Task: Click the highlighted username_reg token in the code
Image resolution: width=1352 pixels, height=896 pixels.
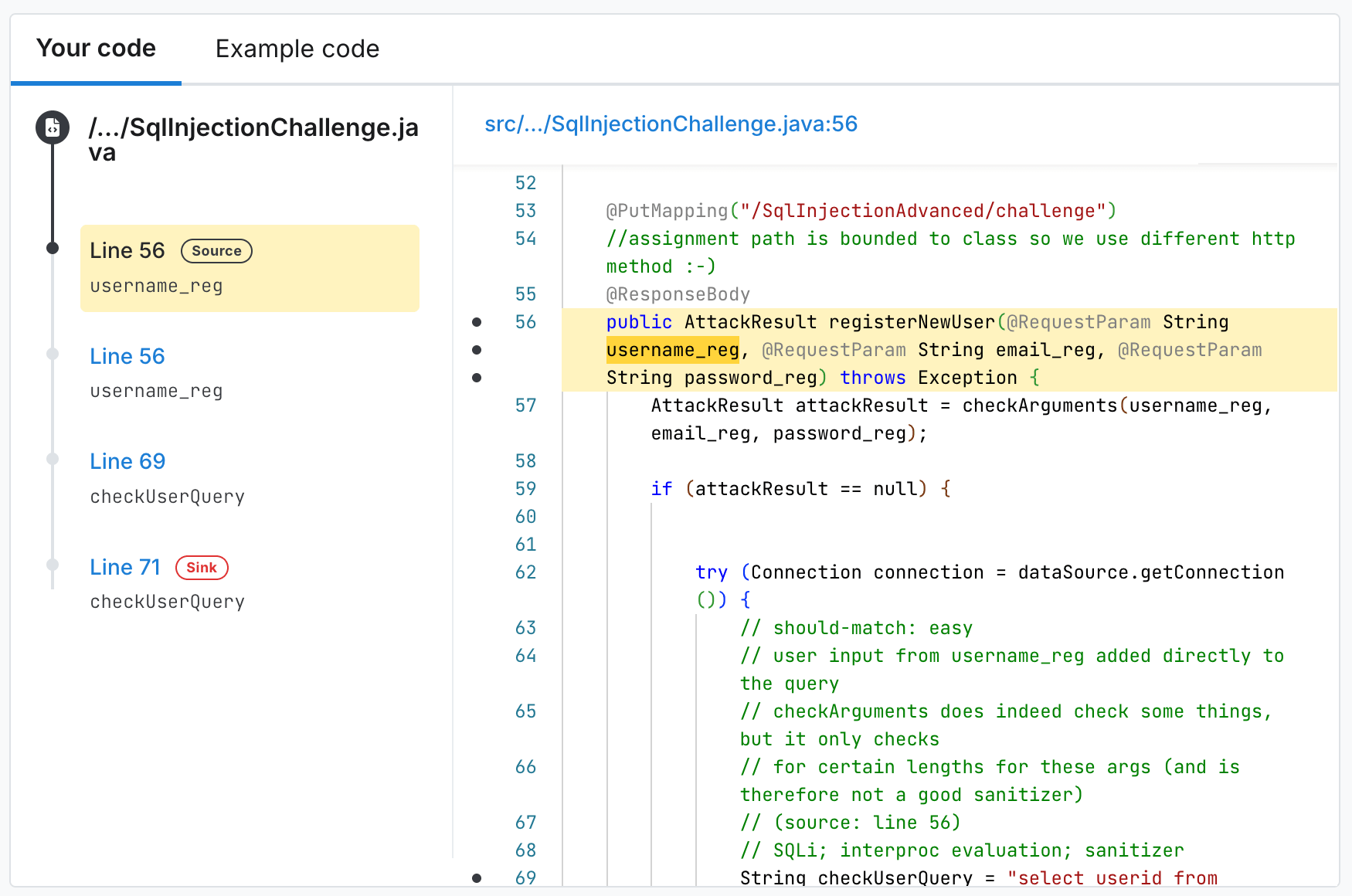Action: pos(671,349)
